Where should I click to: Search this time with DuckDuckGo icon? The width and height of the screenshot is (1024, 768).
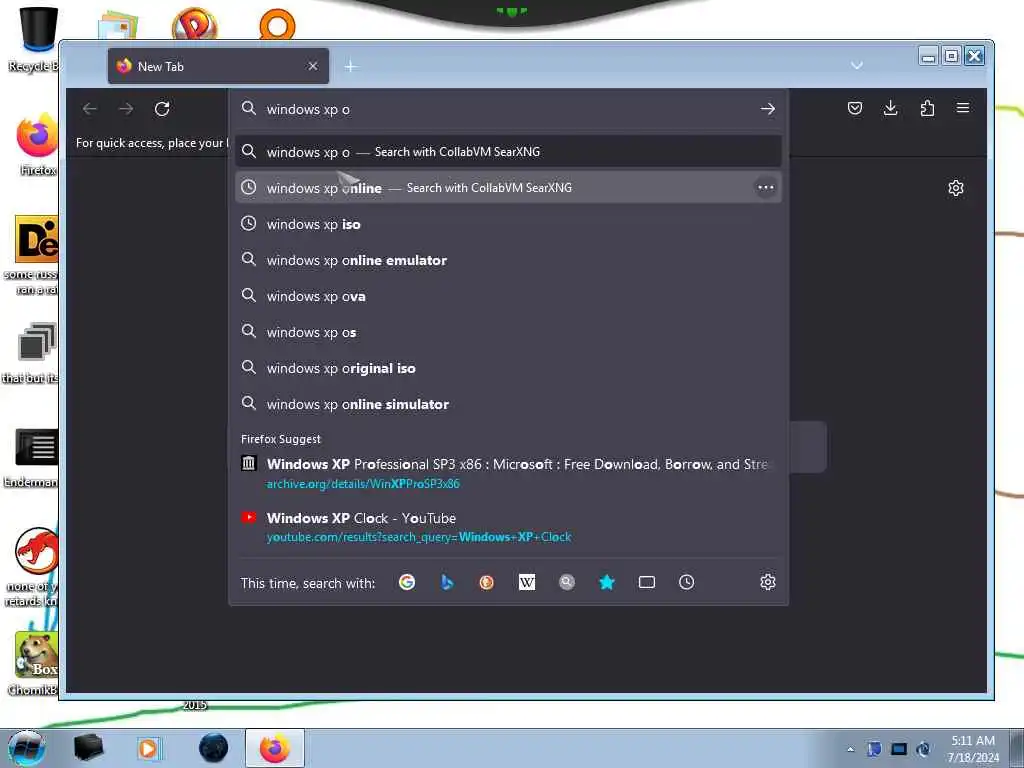[x=487, y=582]
